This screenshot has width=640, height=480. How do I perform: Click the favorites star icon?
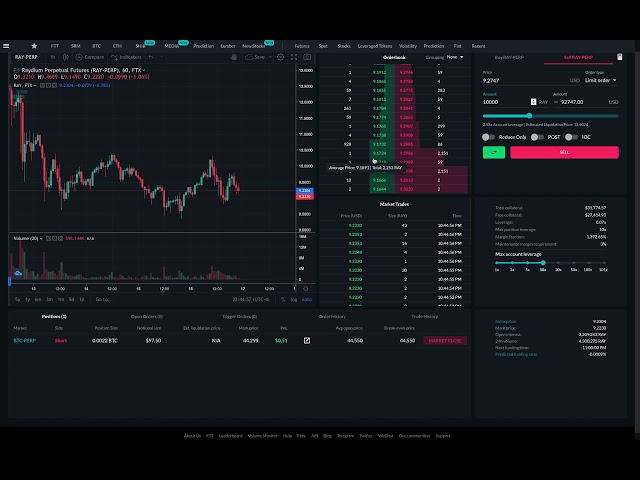point(34,46)
